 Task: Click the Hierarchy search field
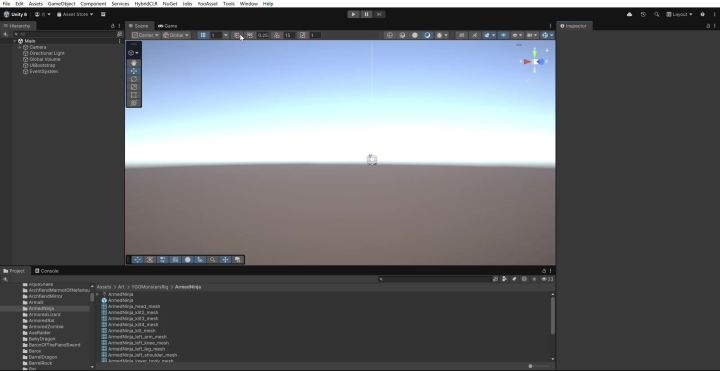[64, 34]
